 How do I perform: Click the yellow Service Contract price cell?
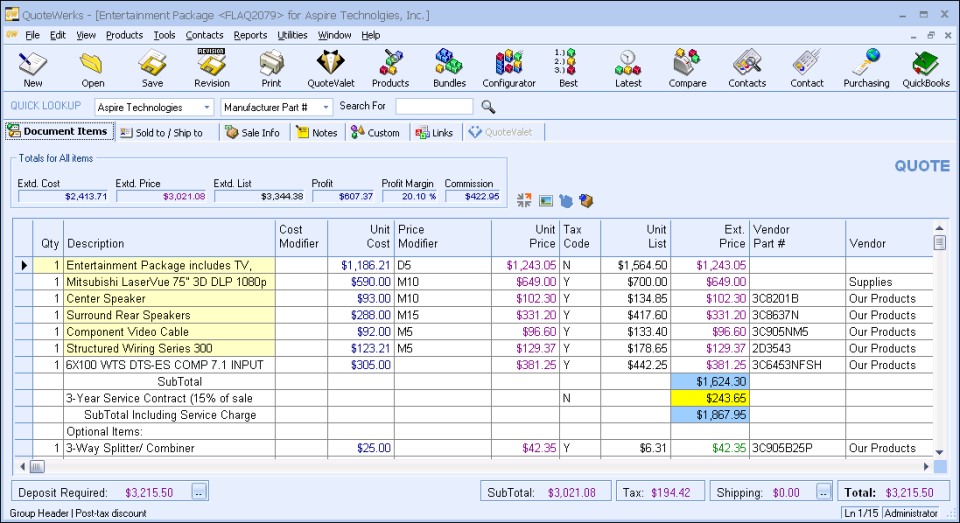pos(710,398)
